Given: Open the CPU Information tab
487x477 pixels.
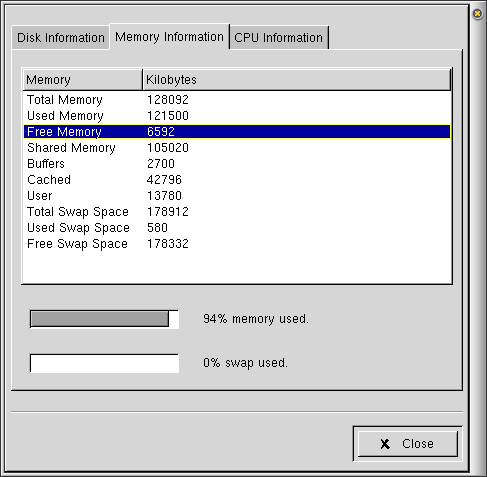Looking at the screenshot, I should 279,38.
